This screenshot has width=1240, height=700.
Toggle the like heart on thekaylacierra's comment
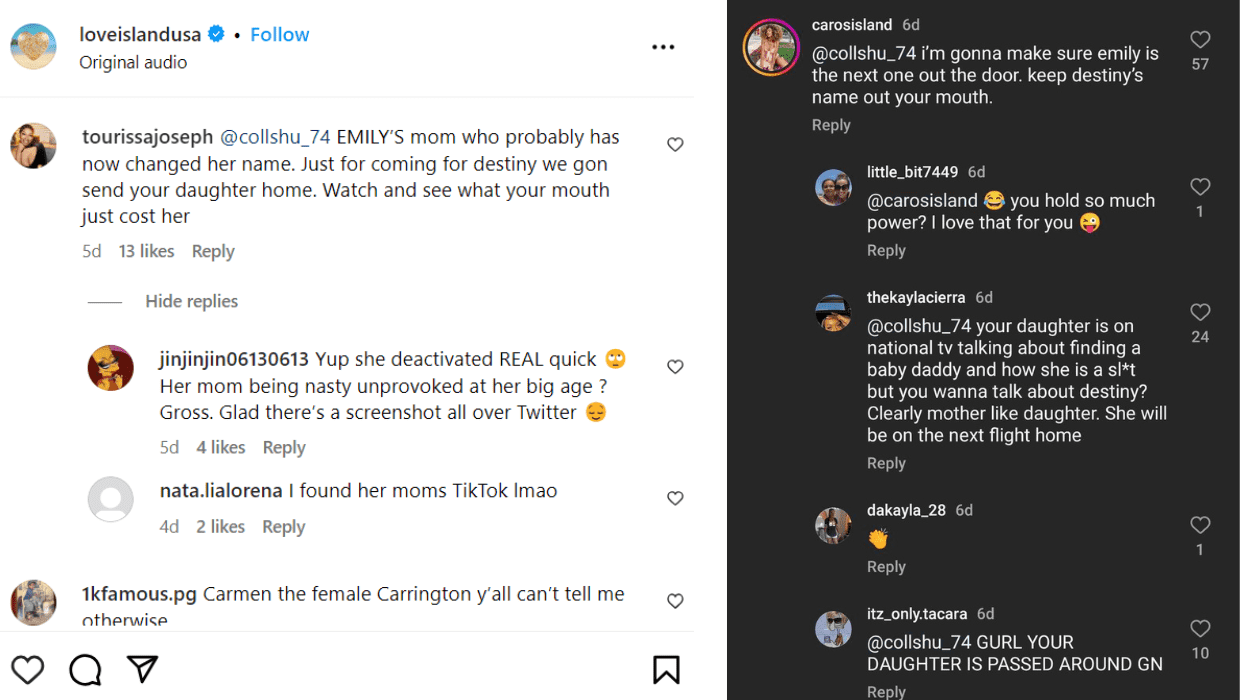click(x=1200, y=312)
